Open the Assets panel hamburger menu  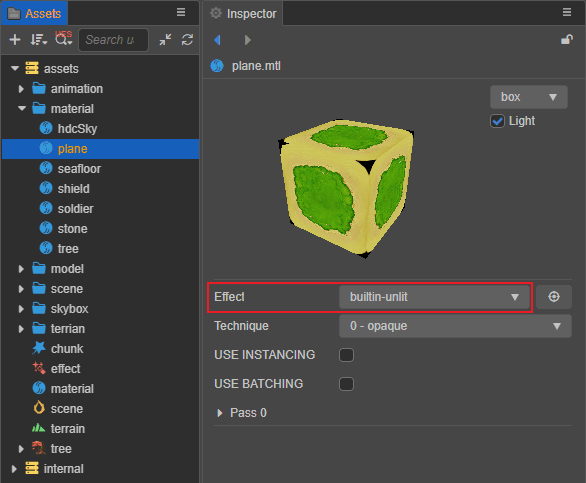pos(181,12)
